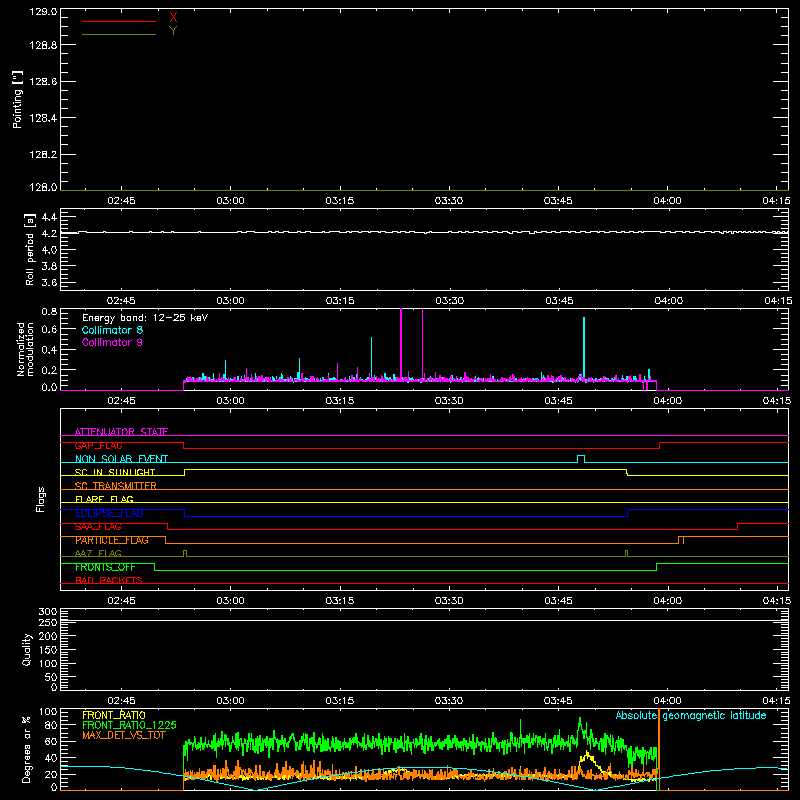800x800 pixels.
Task: Click the 128.4 tick label on Pointing axis
Action: 43,118
